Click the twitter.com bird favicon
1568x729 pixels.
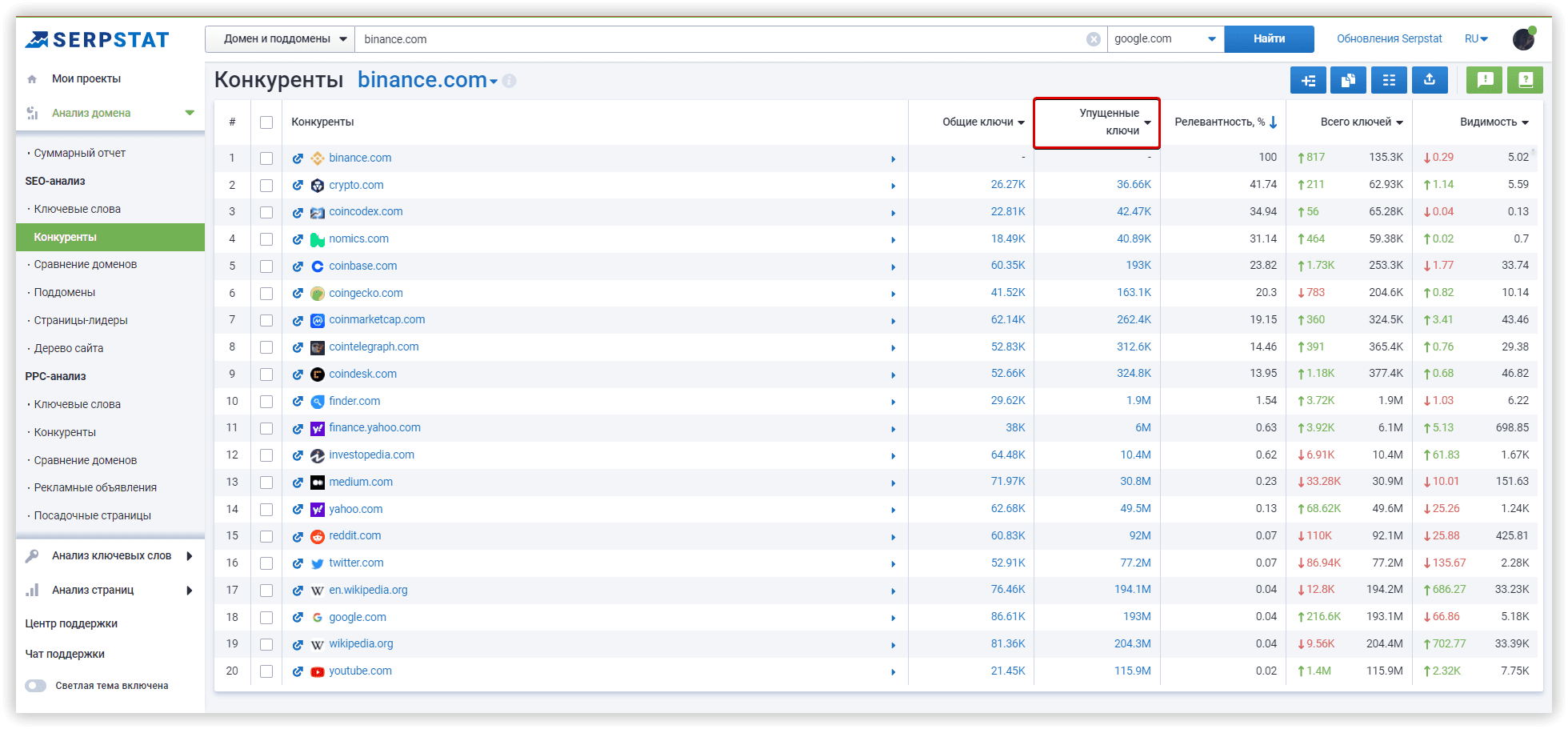pos(318,563)
